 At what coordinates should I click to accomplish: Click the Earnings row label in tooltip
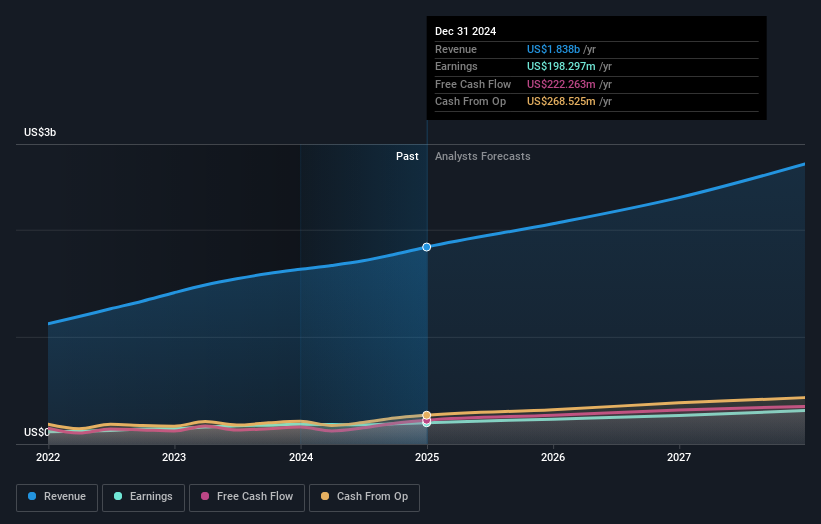[456, 66]
